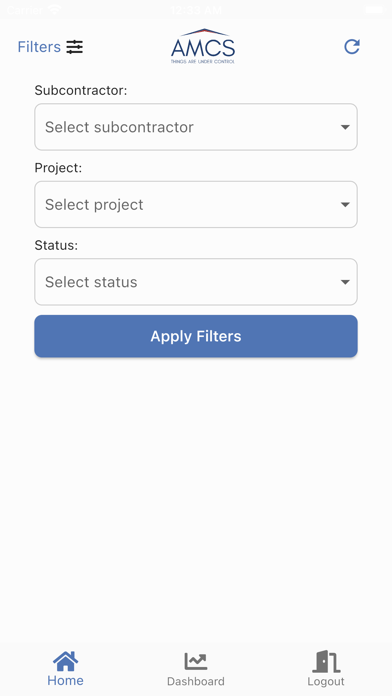
Task: Click the Apply Filters button
Action: 196,336
